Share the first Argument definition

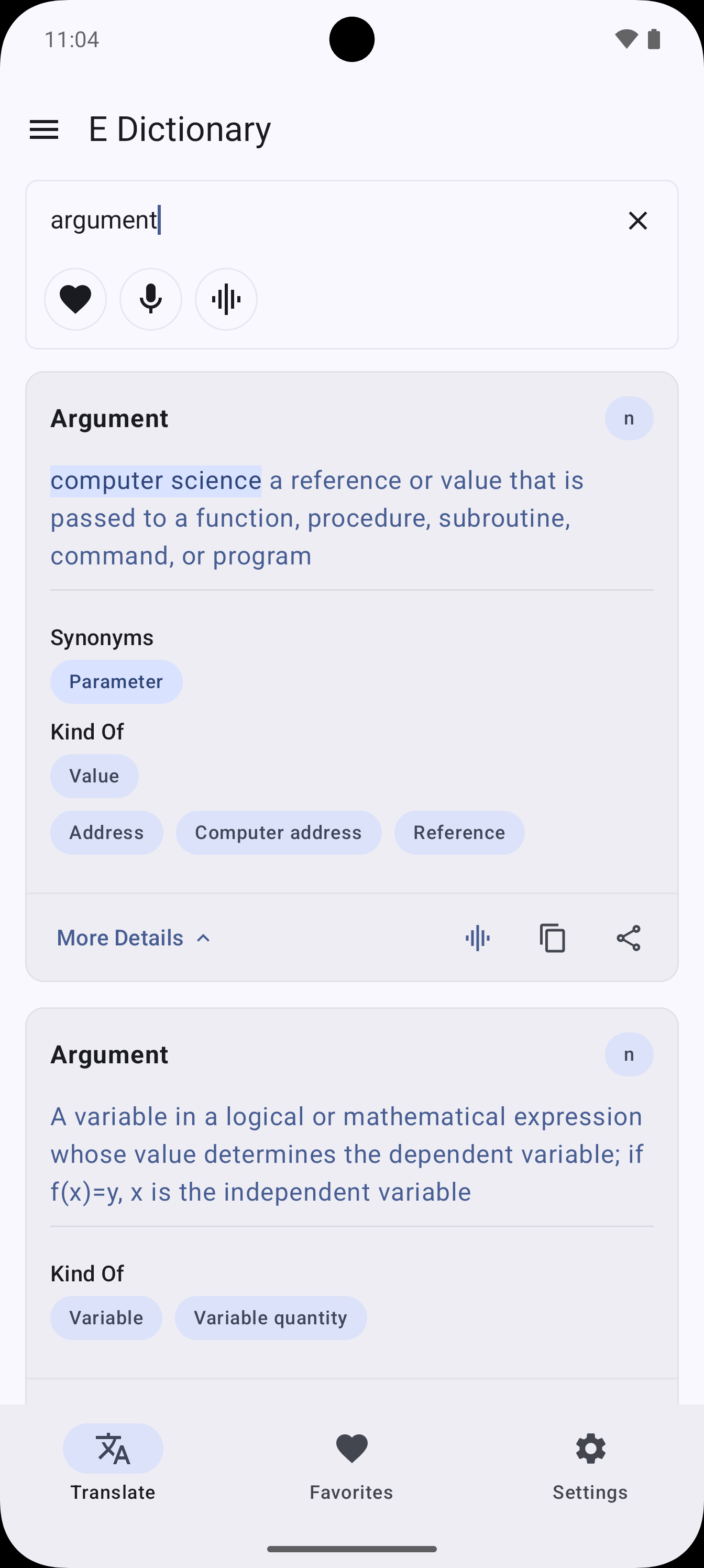pyautogui.click(x=628, y=938)
